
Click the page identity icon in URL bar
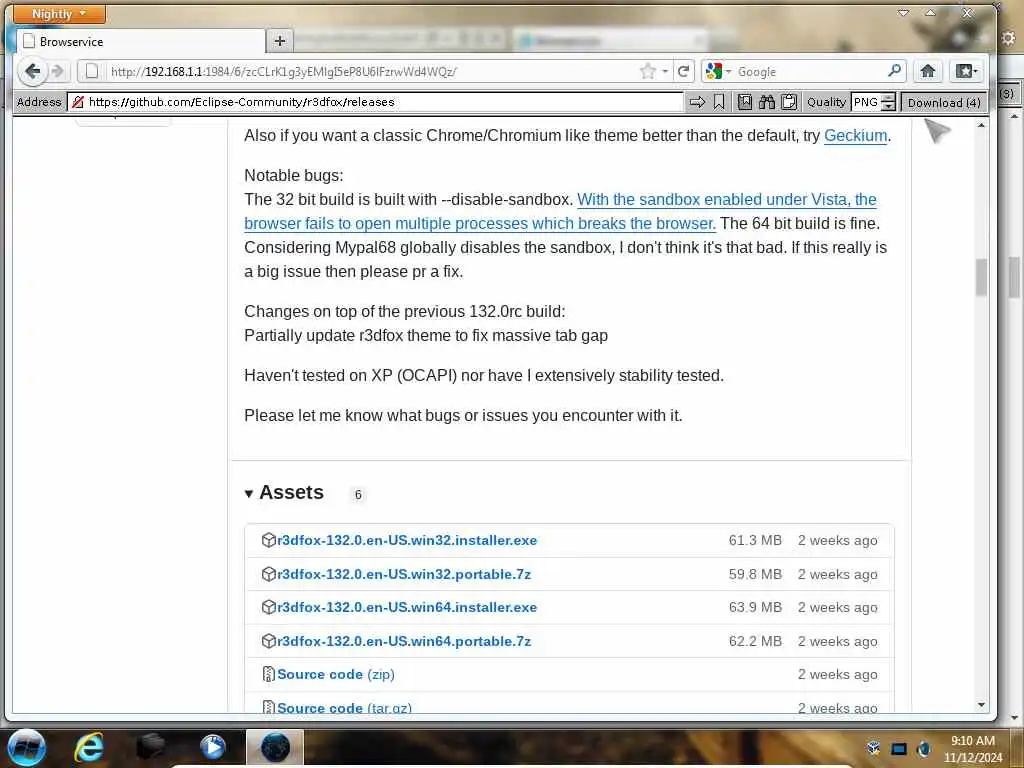point(92,71)
